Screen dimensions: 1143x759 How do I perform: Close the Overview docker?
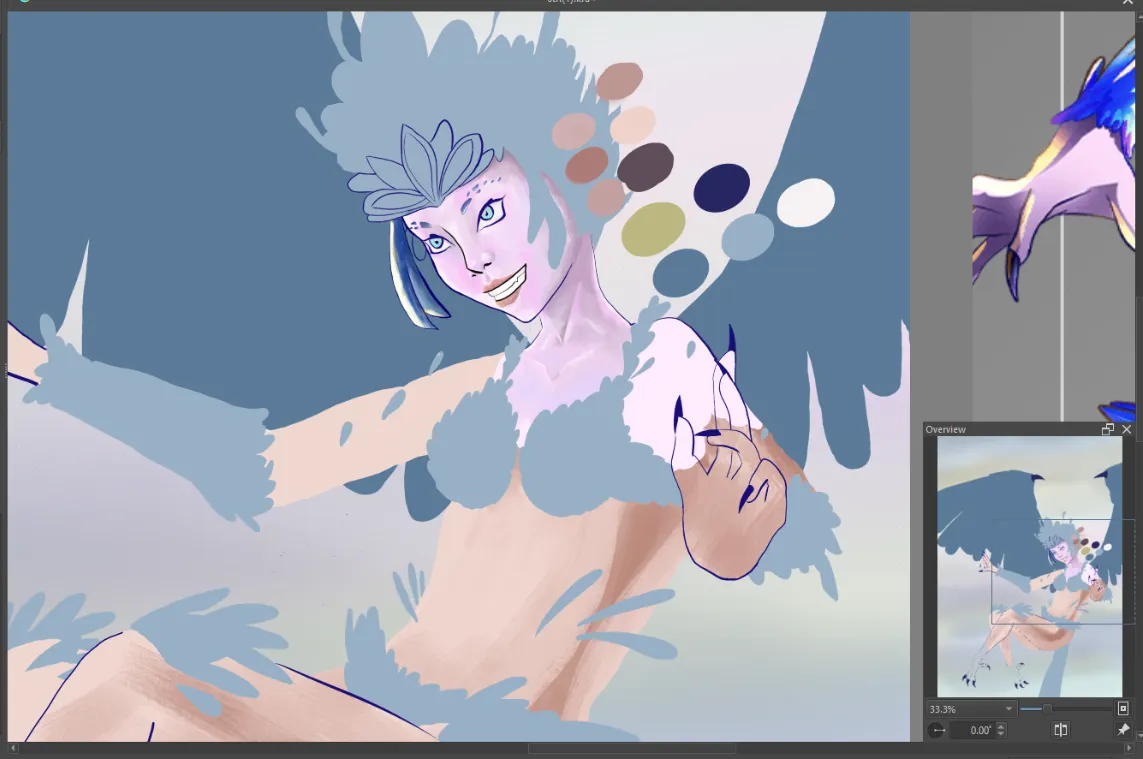(x=1126, y=429)
